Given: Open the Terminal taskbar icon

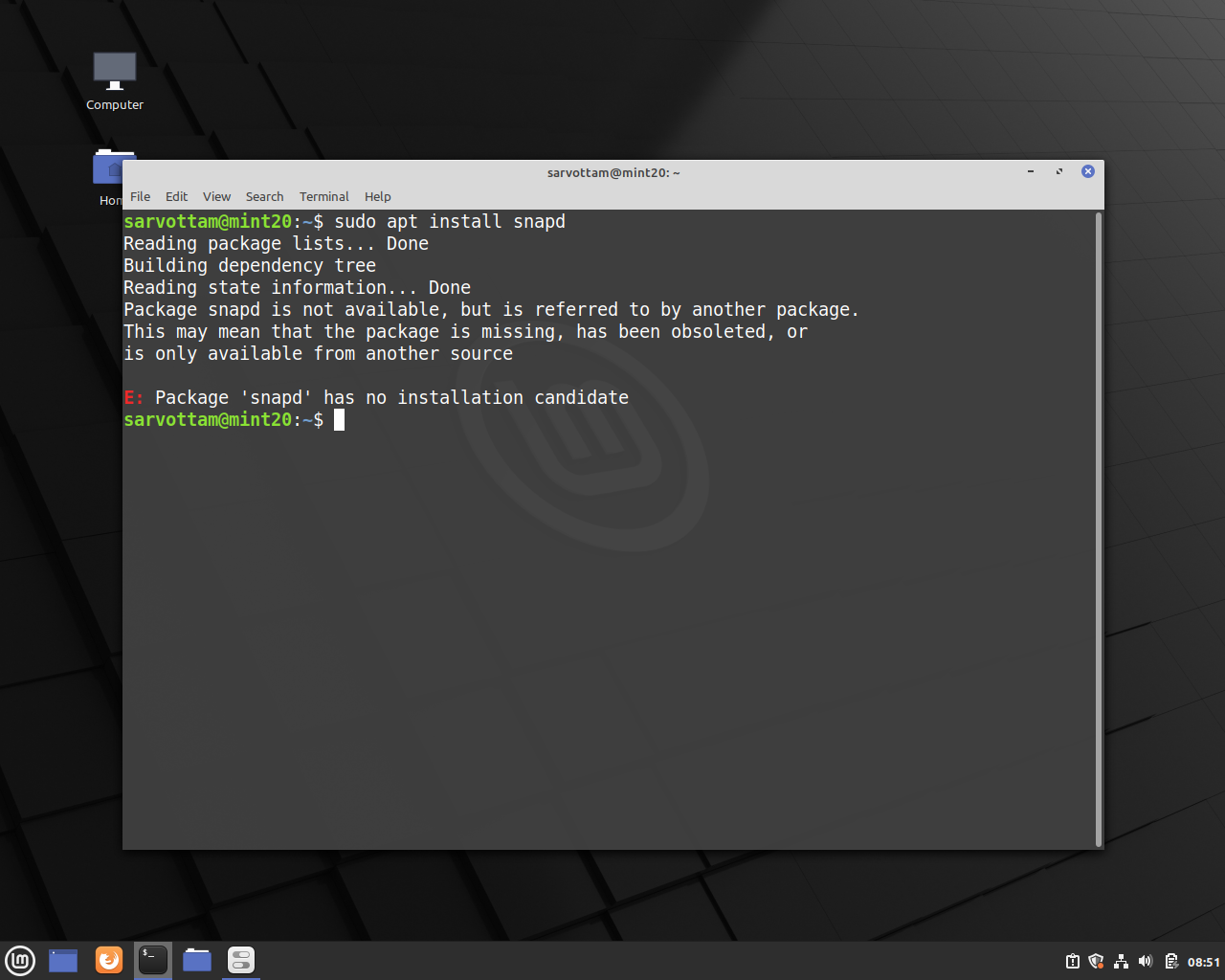Looking at the screenshot, I should [152, 960].
